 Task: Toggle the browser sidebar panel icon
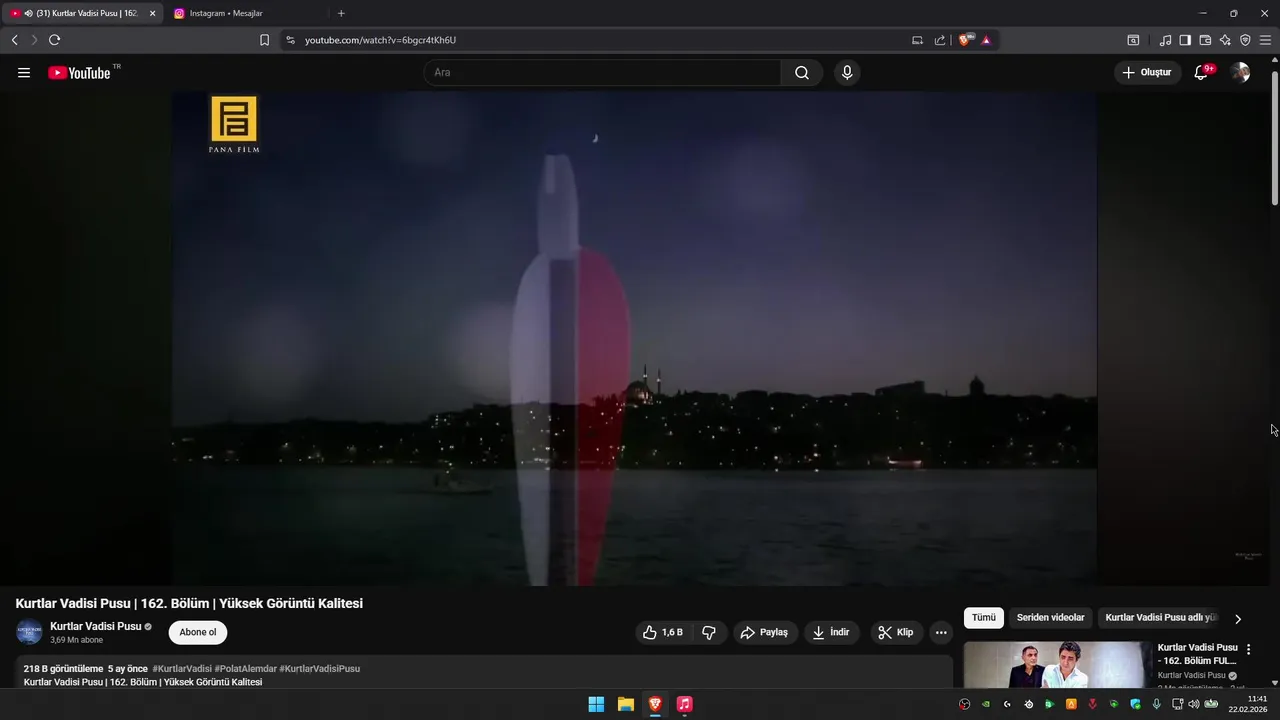pos(1185,40)
